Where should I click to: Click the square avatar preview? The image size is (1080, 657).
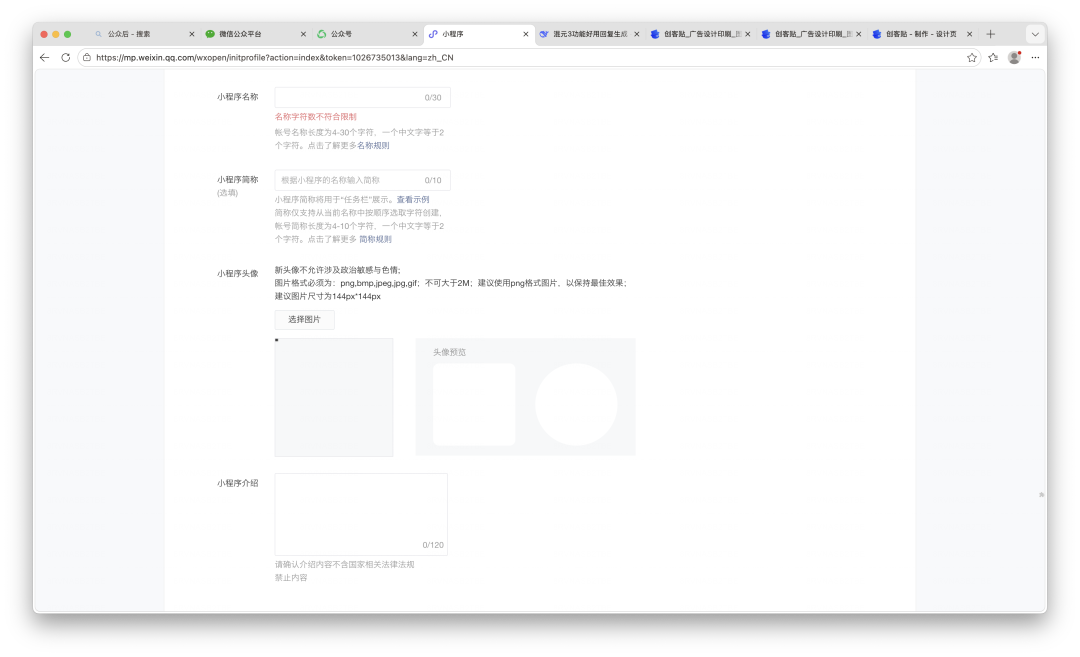474,404
